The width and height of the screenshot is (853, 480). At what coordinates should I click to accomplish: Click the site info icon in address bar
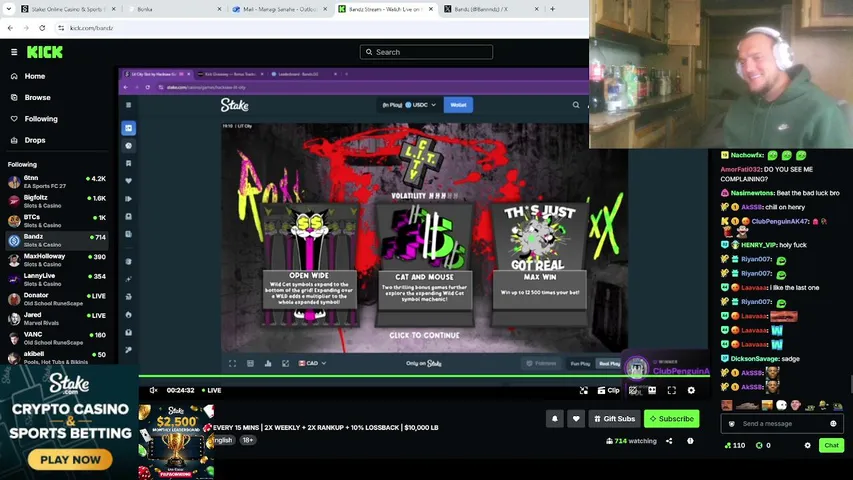coord(61,28)
